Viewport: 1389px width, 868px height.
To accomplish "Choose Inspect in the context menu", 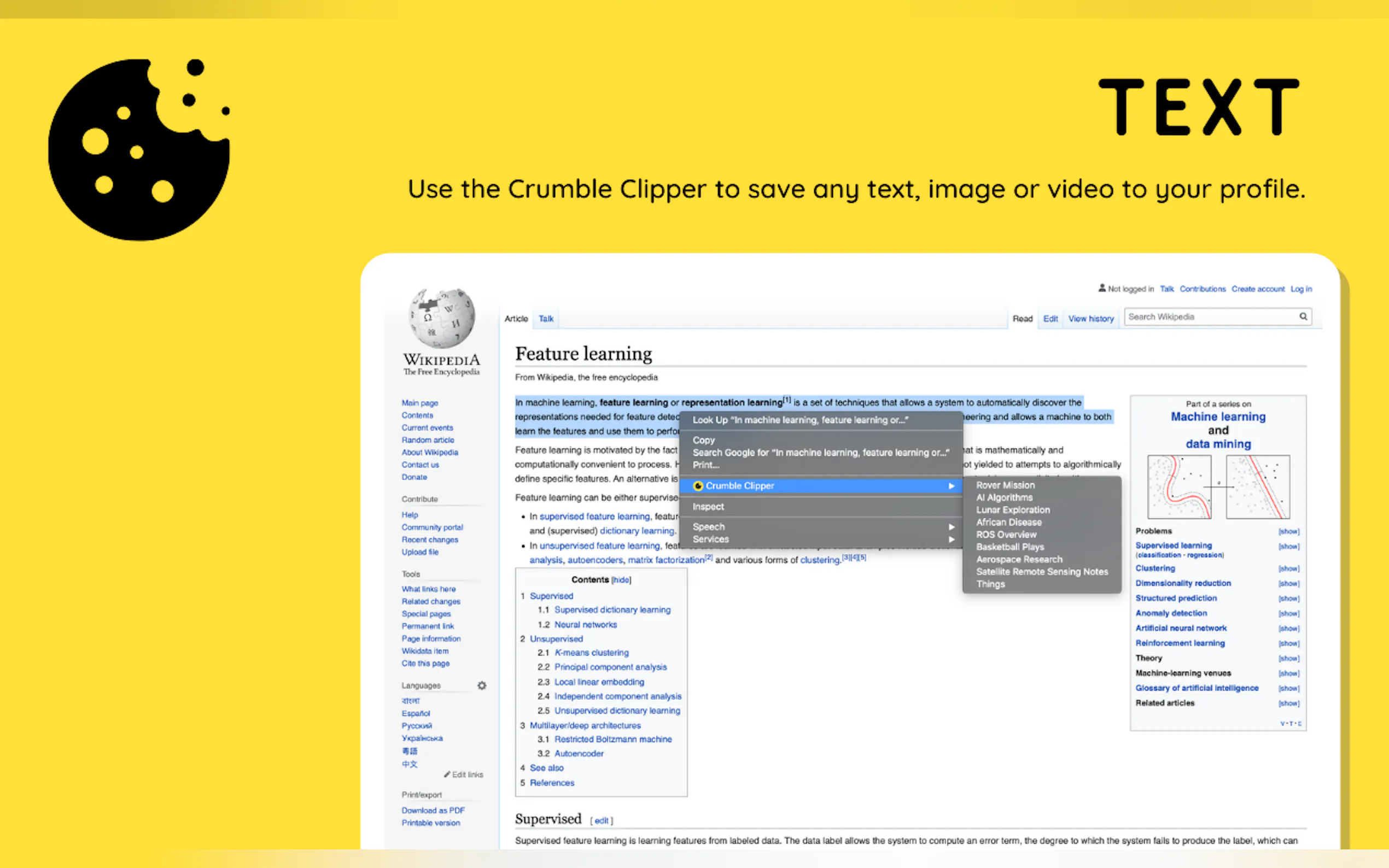I will point(708,506).
